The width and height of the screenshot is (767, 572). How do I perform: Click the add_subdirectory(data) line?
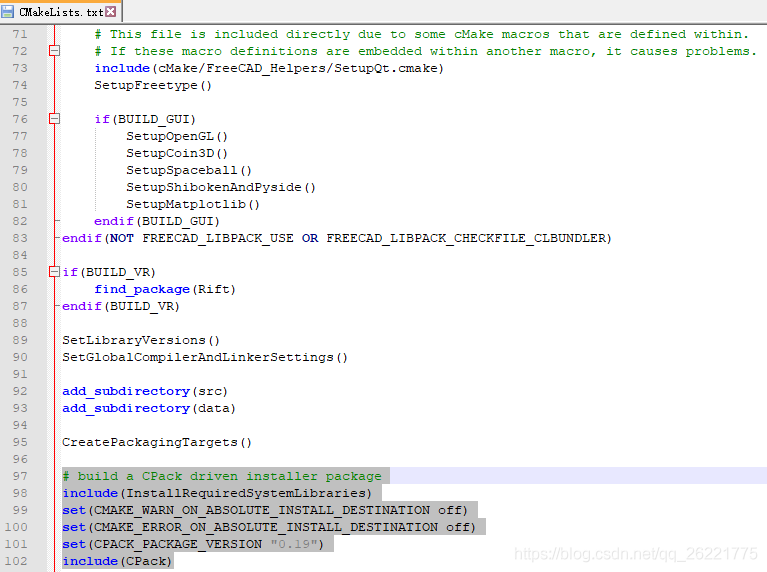(149, 408)
